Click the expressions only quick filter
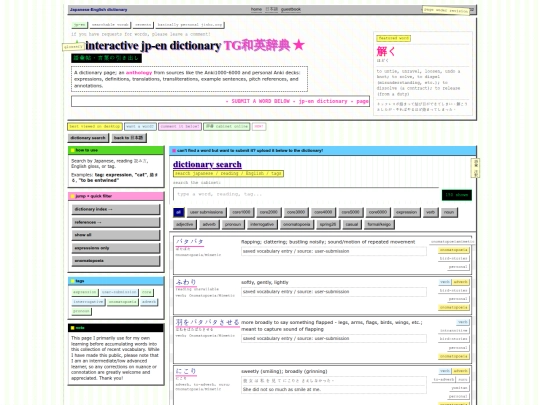 pos(116,248)
